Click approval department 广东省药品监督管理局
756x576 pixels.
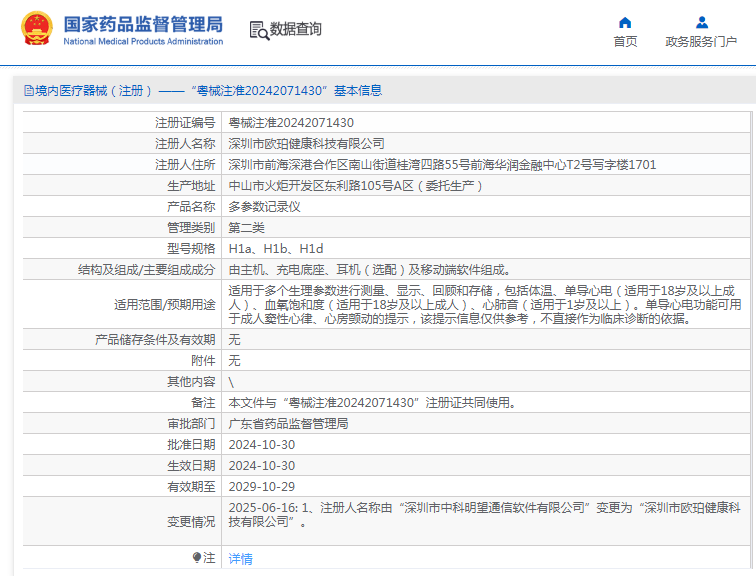(288, 424)
